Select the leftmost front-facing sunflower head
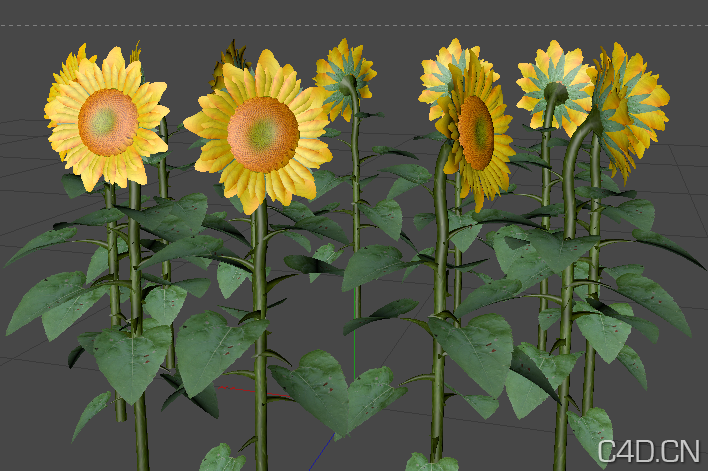The image size is (708, 471). pyautogui.click(x=107, y=119)
